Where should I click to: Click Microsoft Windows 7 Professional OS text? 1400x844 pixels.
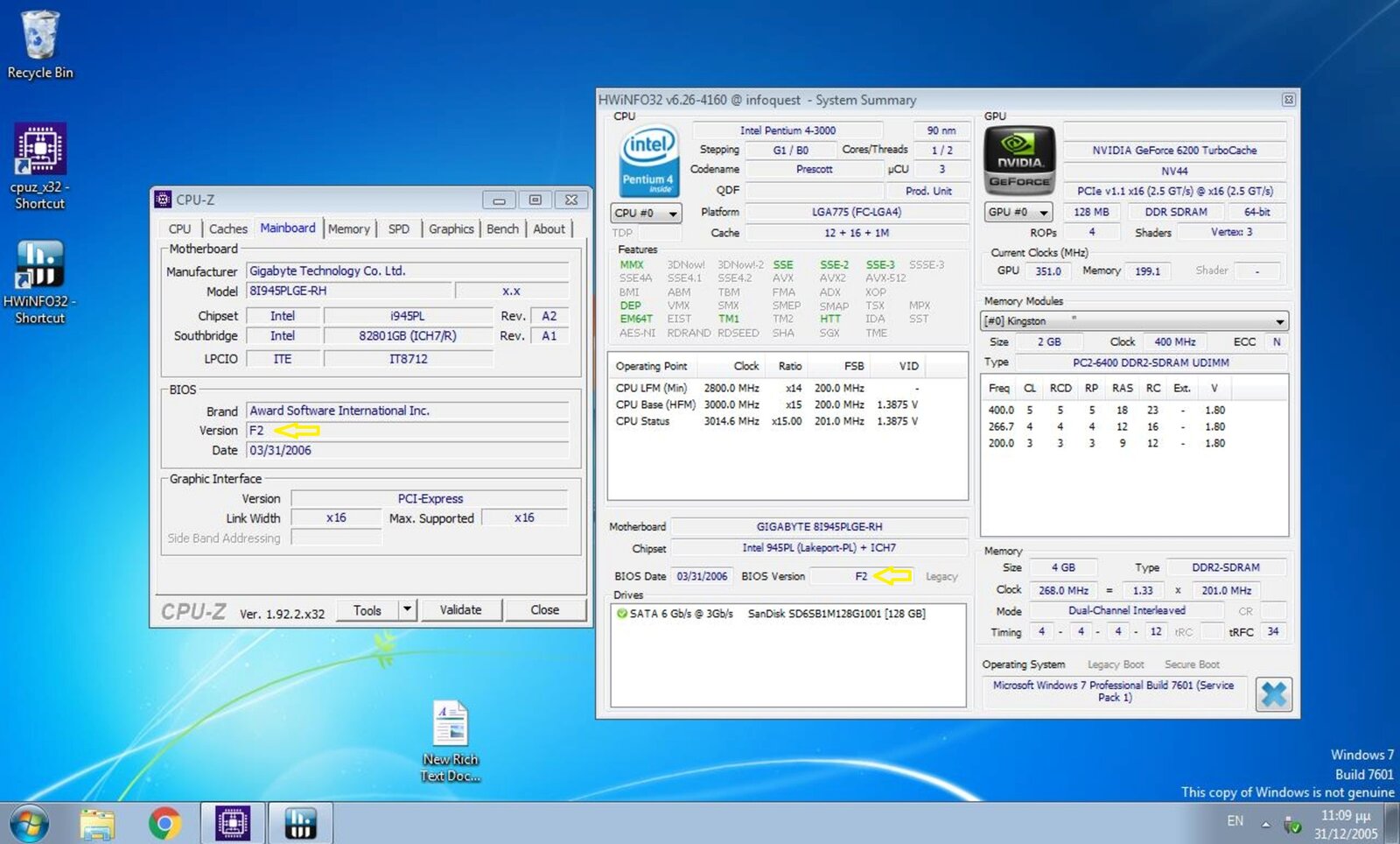point(1113,692)
